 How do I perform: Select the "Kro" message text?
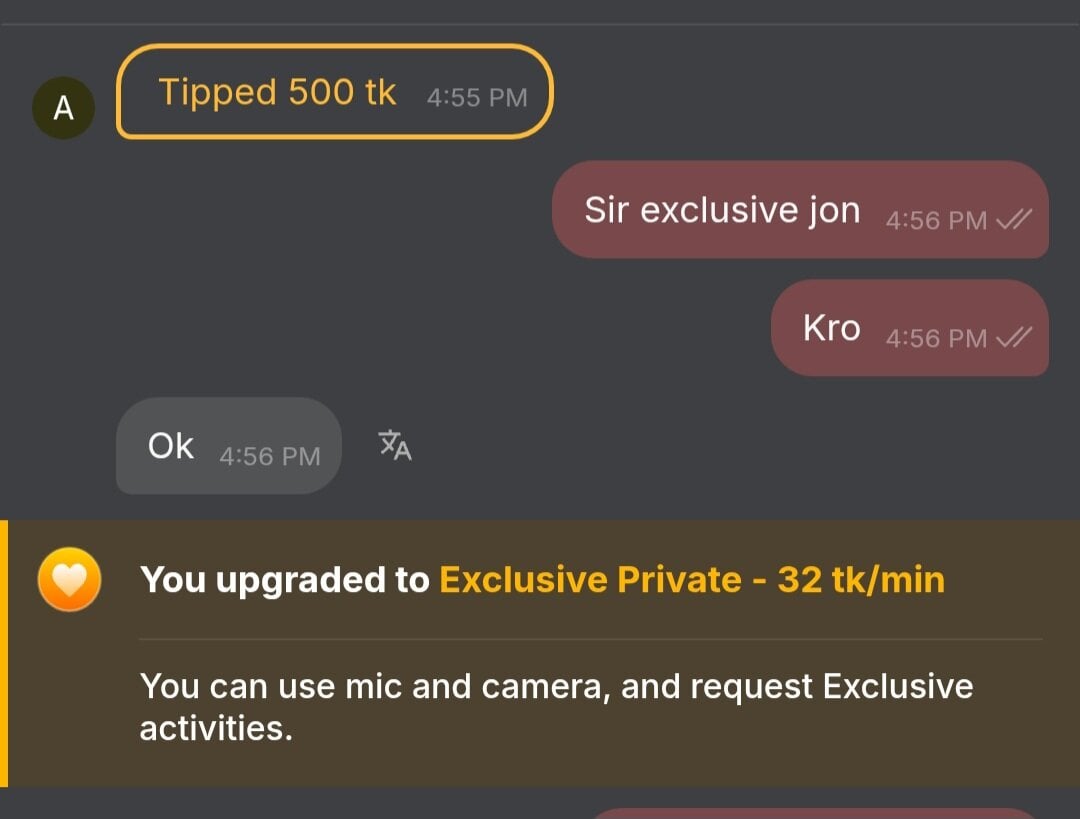[x=831, y=328]
